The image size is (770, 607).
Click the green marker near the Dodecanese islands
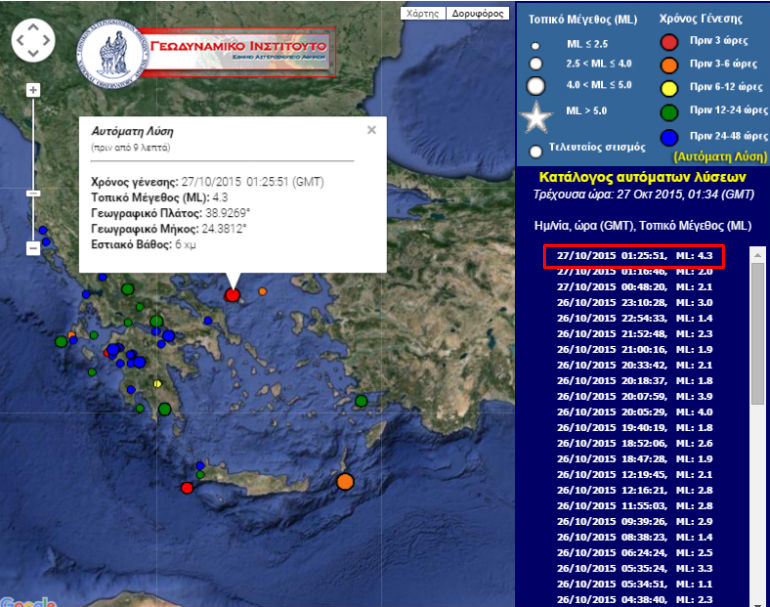[x=361, y=401]
